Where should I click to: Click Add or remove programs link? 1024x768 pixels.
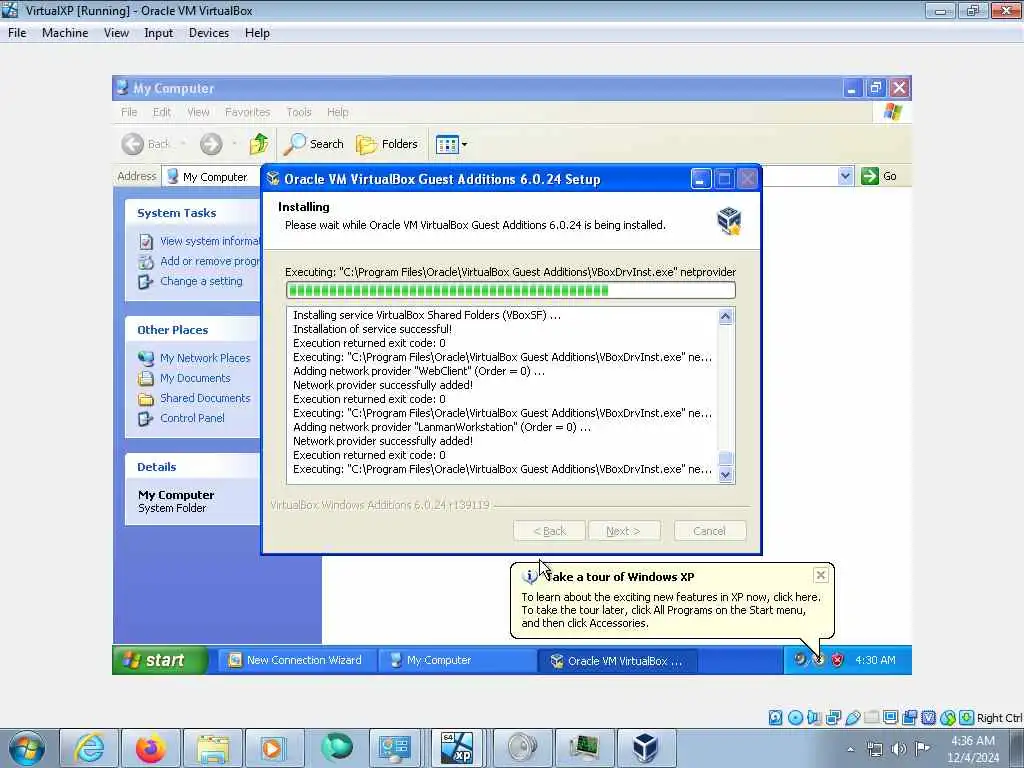210,261
